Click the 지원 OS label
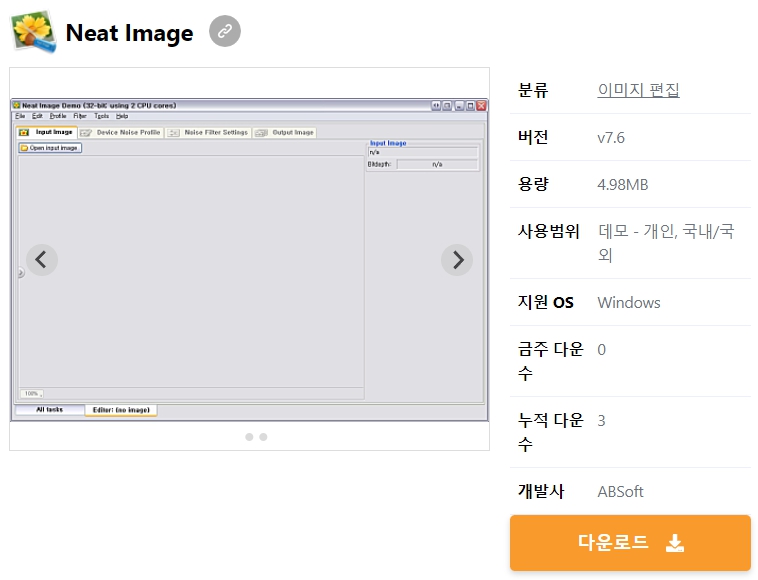The image size is (758, 580). (546, 303)
